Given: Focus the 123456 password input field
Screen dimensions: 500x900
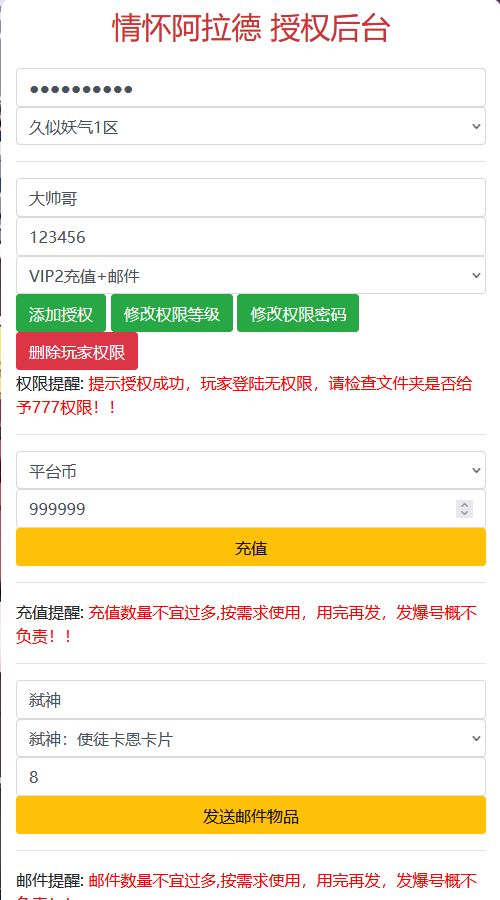Looking at the screenshot, I should (251, 236).
